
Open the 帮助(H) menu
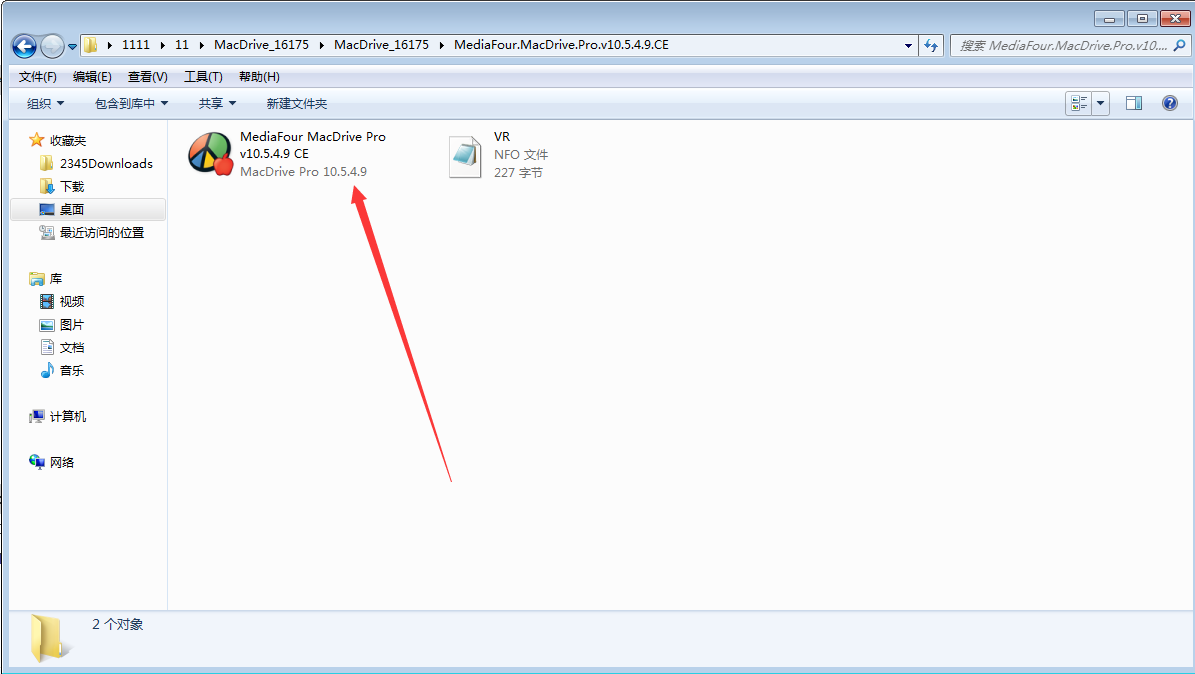[x=259, y=77]
